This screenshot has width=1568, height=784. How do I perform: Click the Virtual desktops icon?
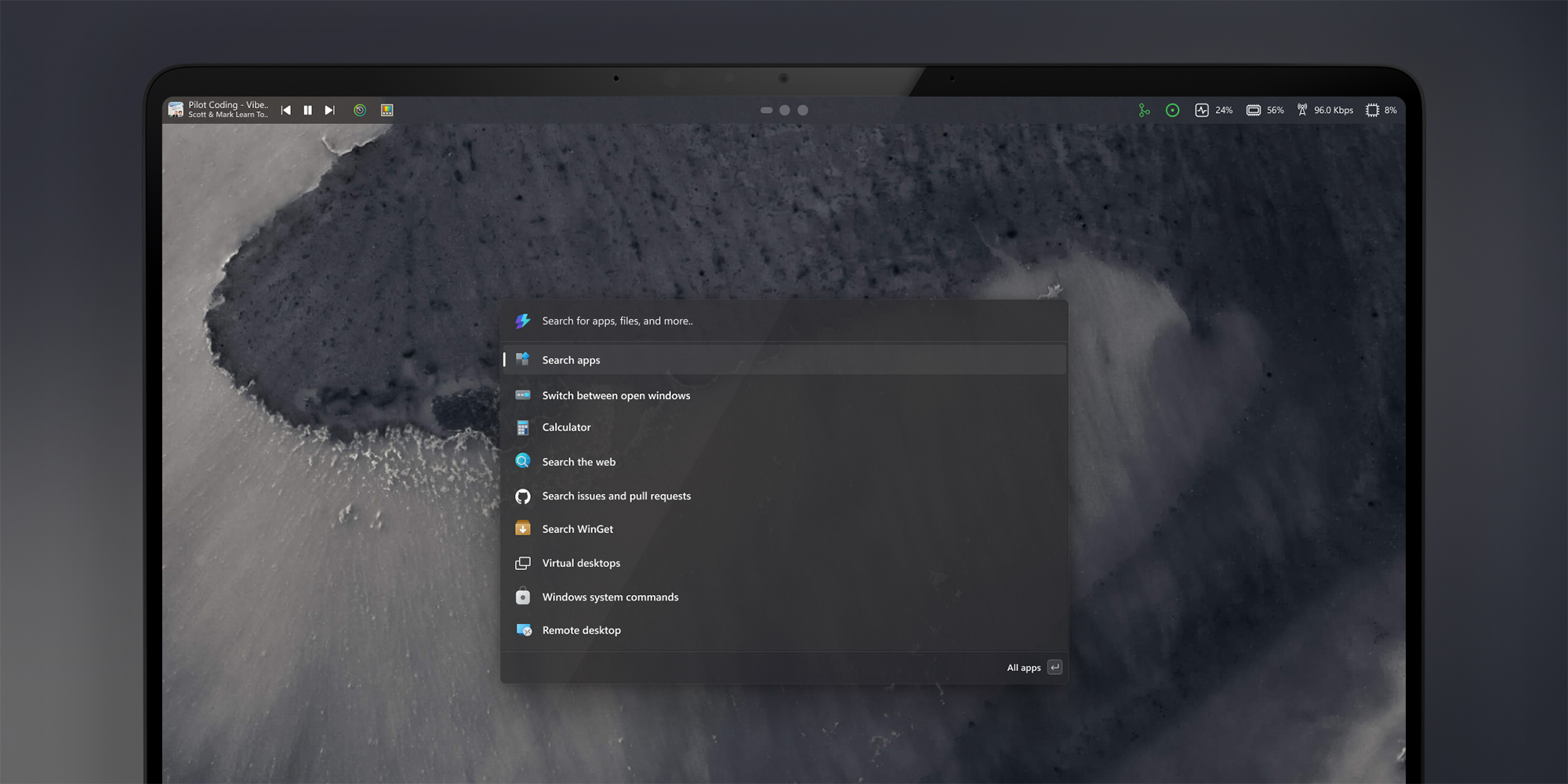(x=523, y=562)
